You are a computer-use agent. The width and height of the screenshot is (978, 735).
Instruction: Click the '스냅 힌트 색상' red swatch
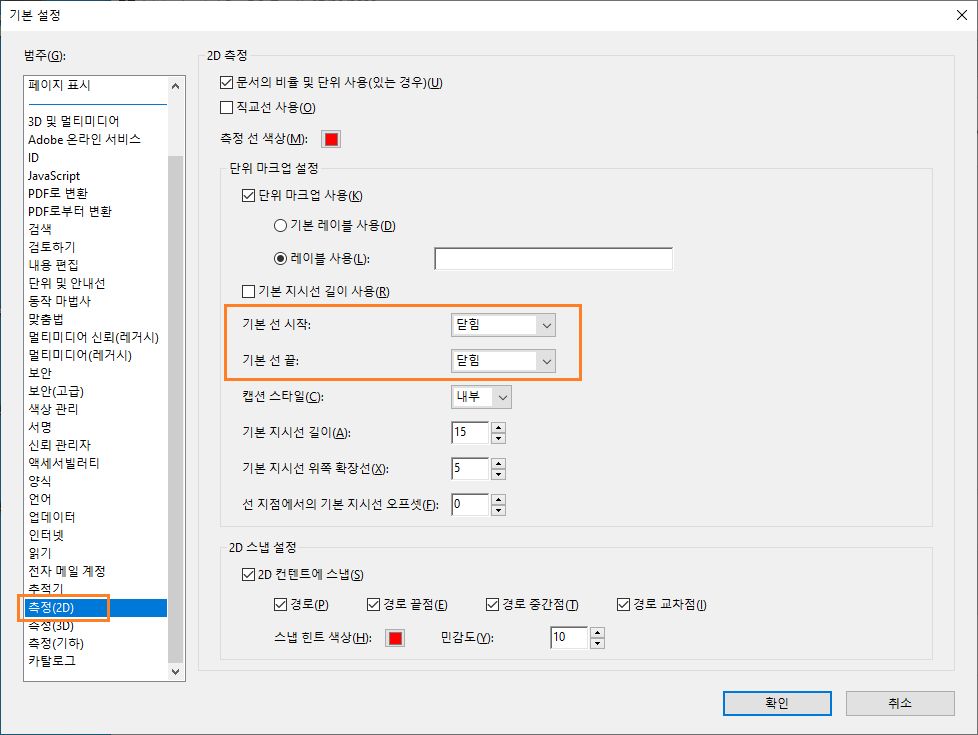394,637
